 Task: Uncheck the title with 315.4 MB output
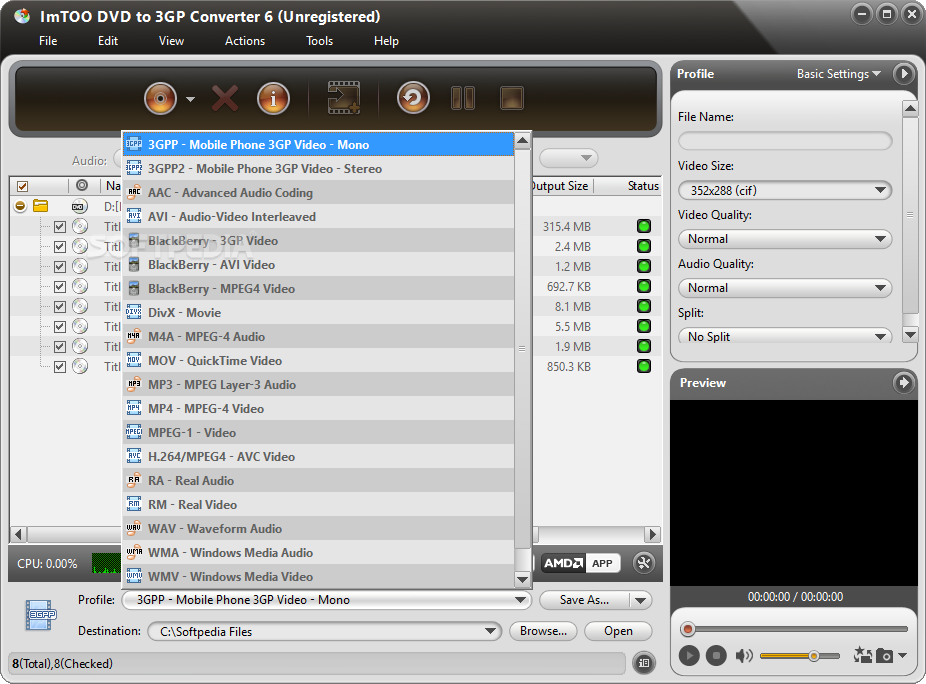coord(60,227)
